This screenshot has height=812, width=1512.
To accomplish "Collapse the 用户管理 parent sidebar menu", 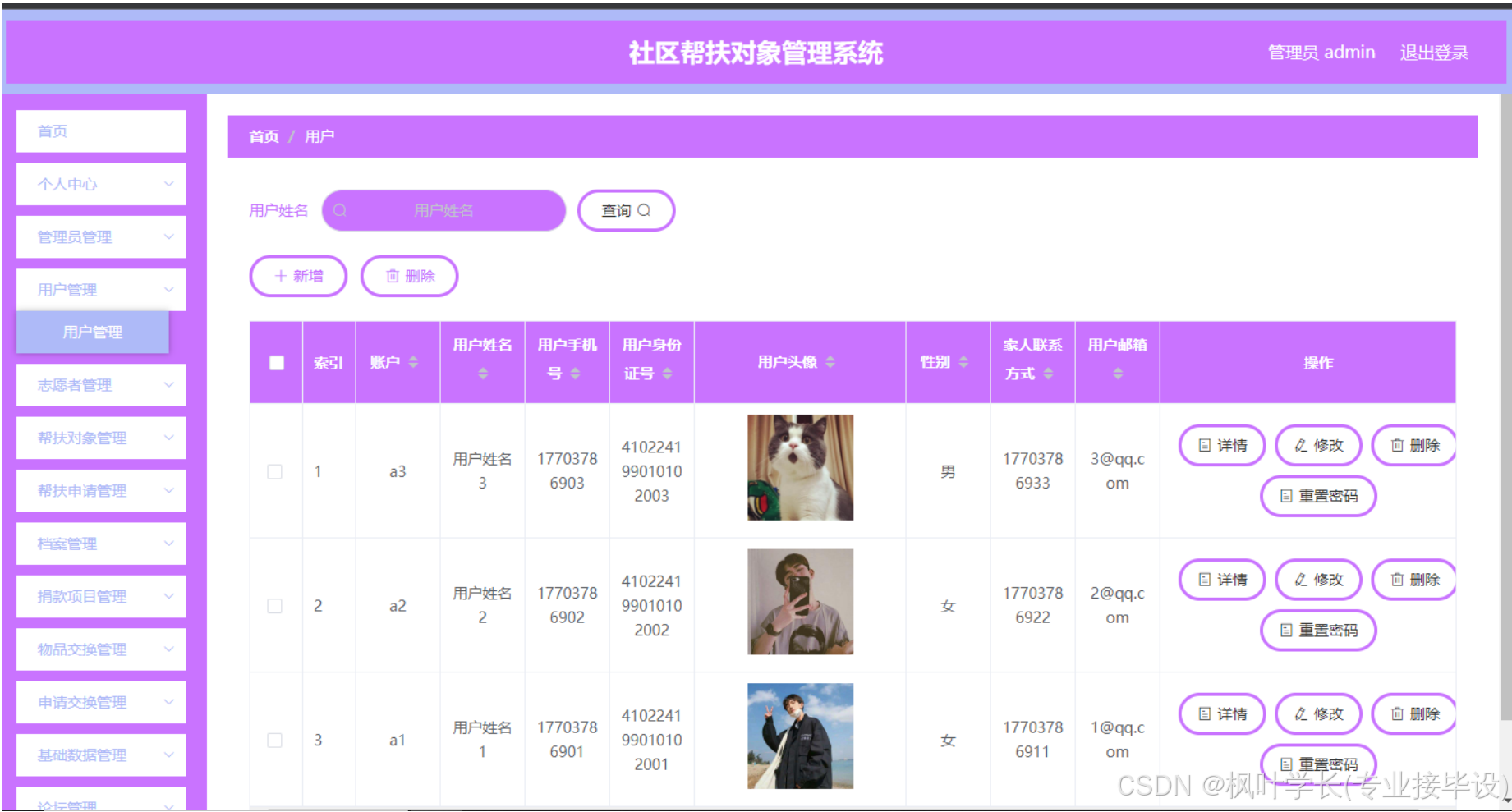I will pyautogui.click(x=101, y=290).
